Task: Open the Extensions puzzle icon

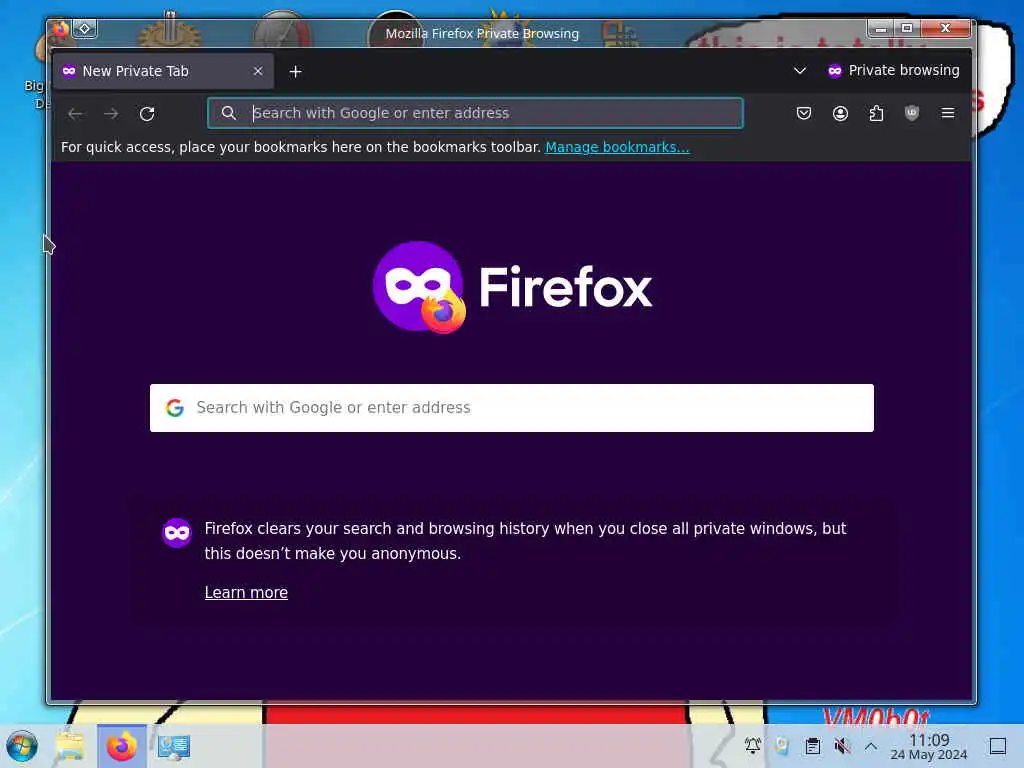Action: [x=876, y=113]
